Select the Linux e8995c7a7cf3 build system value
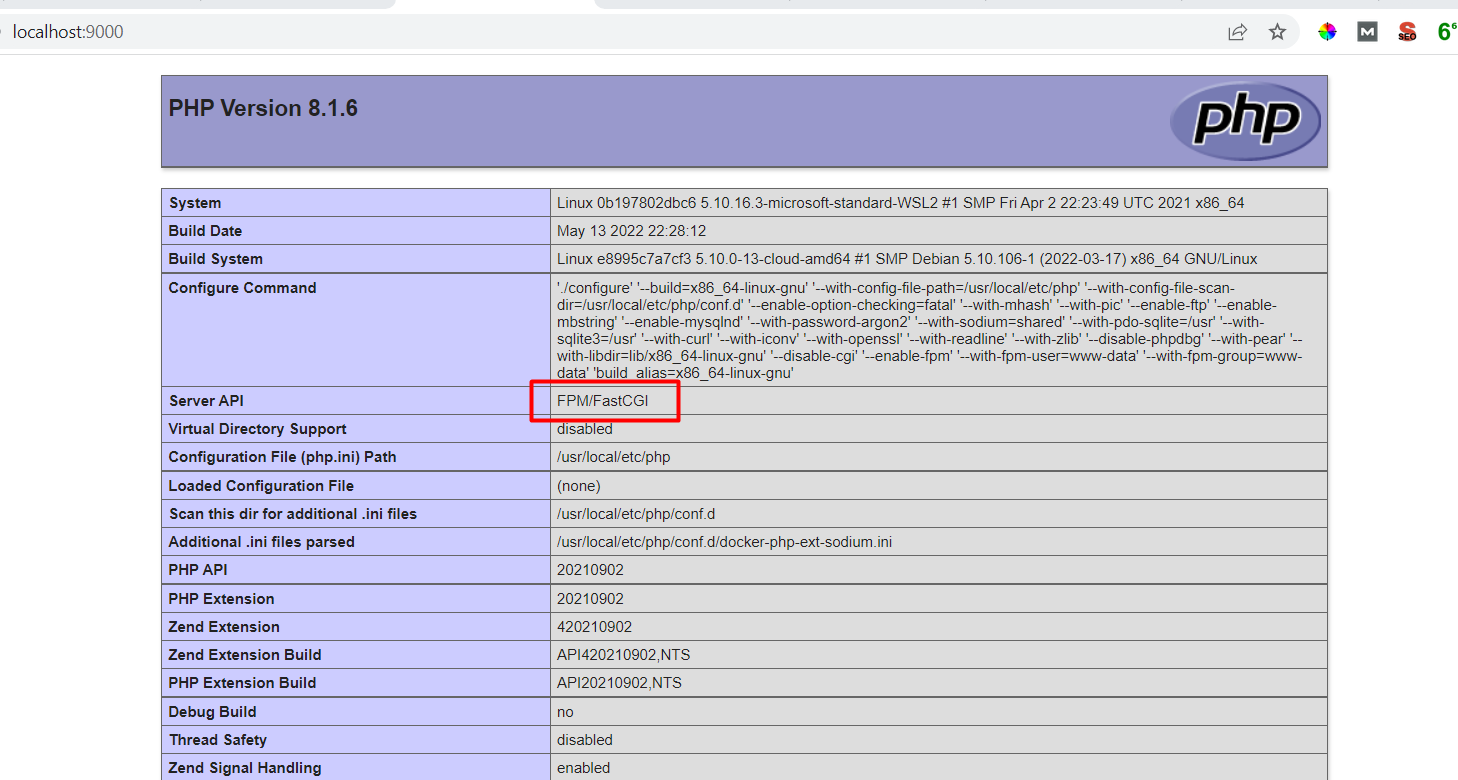This screenshot has height=780, width=1458. coord(907,259)
